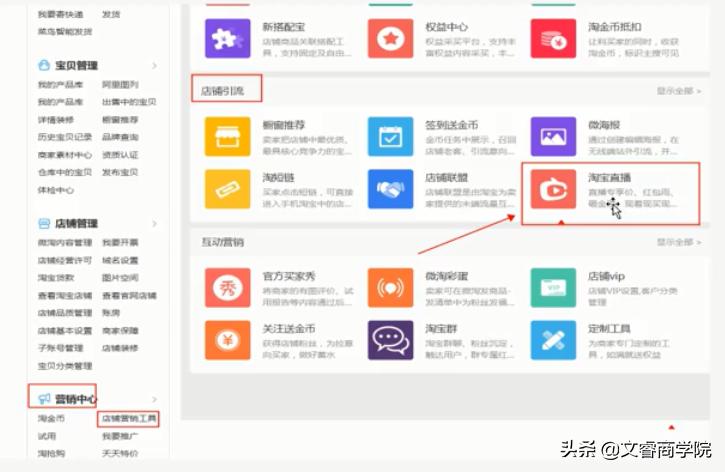Open the 权益中心 star icon
Screen dimensions: 725x472
point(390,38)
